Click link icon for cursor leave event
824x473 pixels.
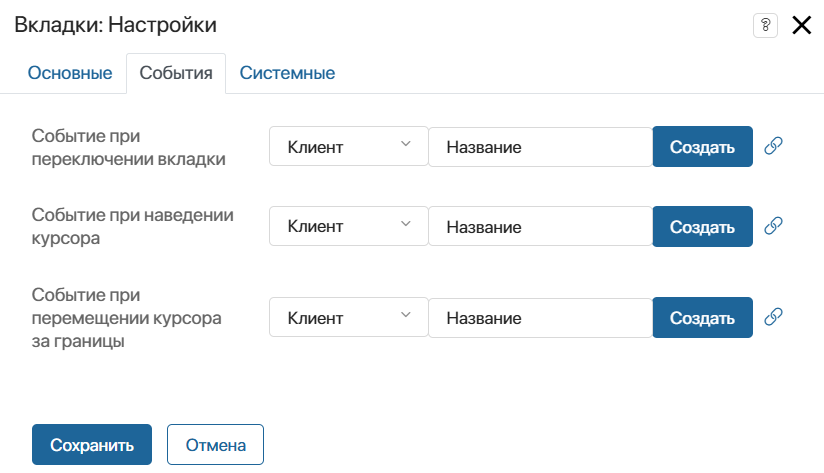(x=772, y=317)
